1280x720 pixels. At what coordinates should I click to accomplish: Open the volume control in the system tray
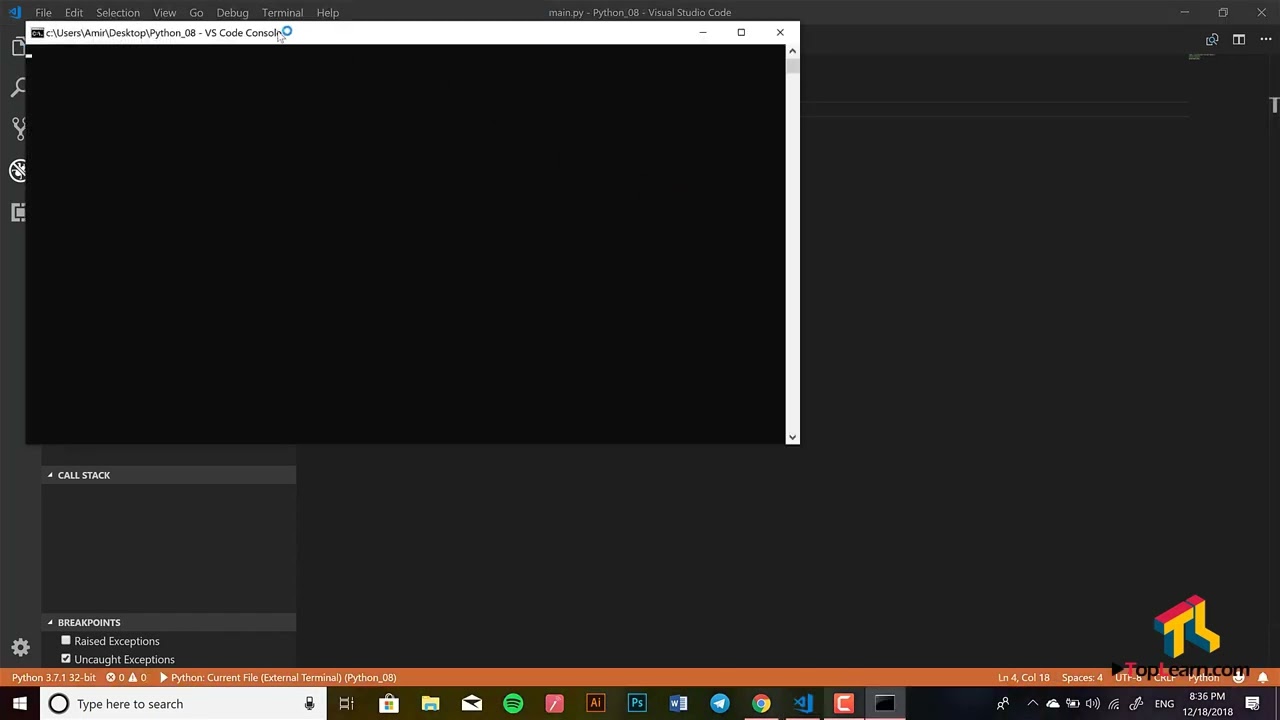pos(1093,704)
